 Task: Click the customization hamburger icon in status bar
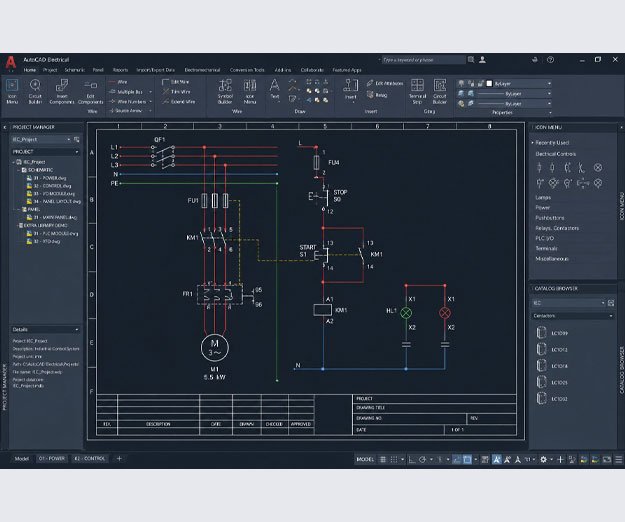pyautogui.click(x=618, y=459)
